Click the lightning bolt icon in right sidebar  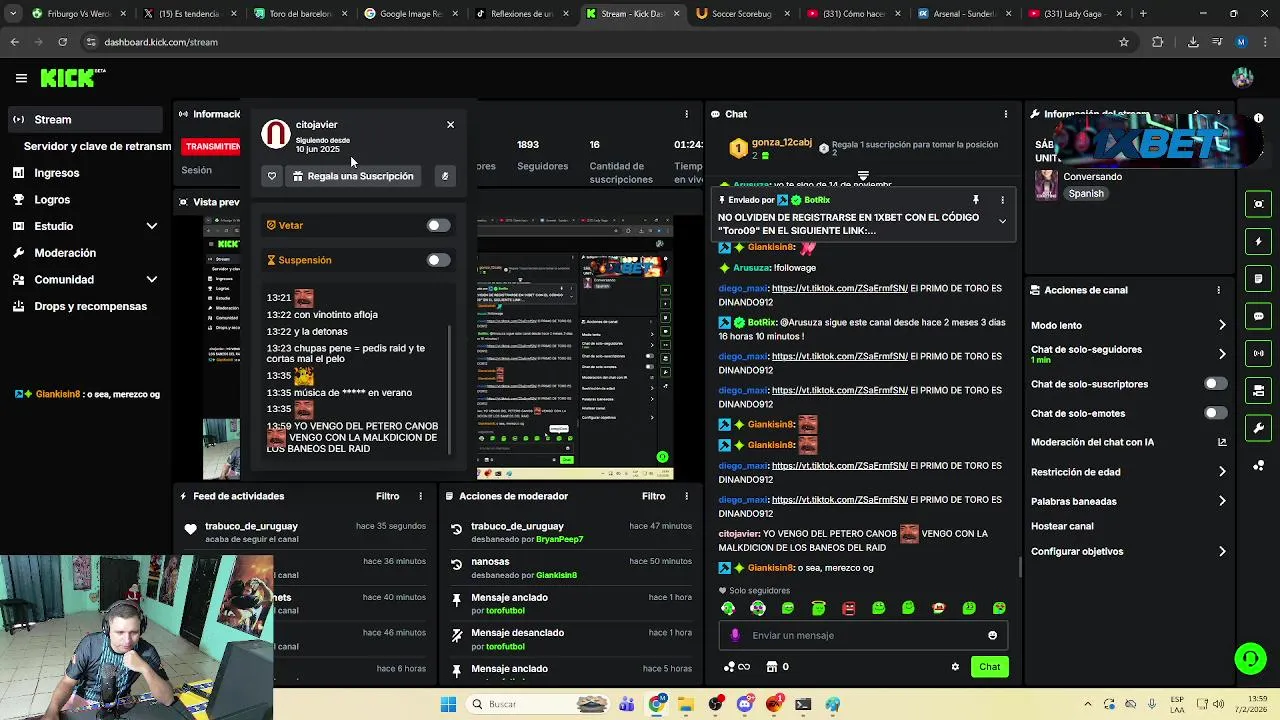(x=1259, y=241)
